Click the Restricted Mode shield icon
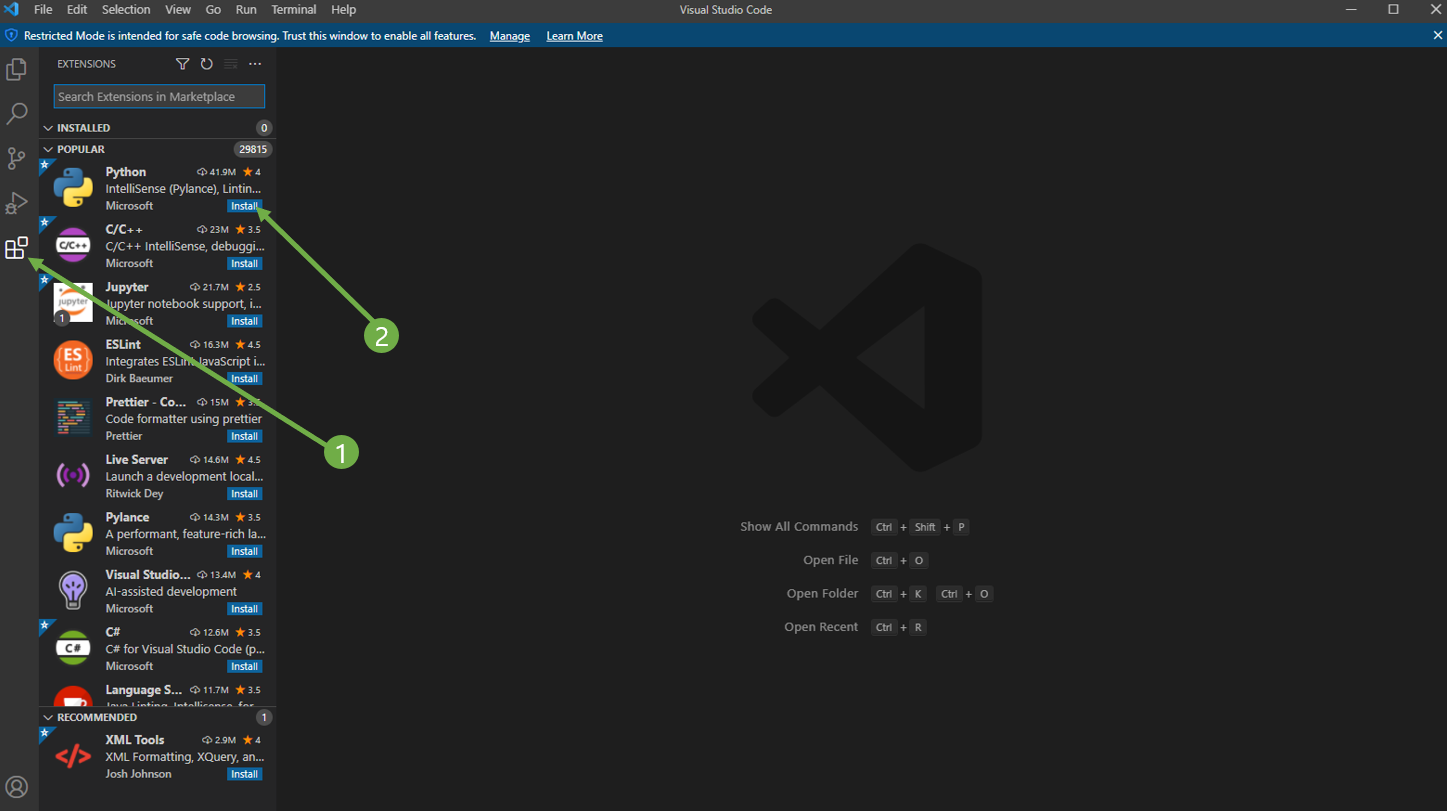Viewport: 1447px width, 811px height. tap(12, 36)
